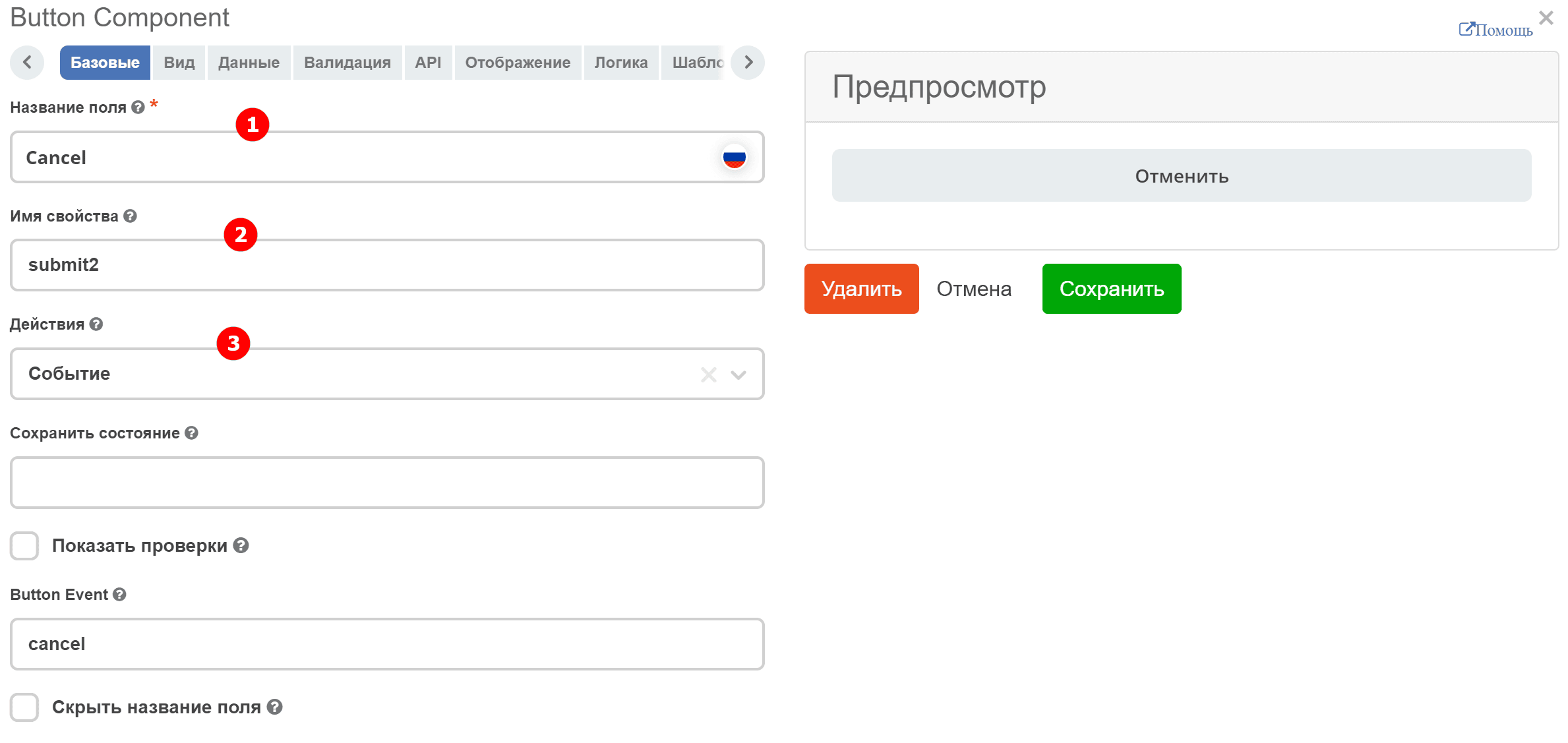The width and height of the screenshot is (1568, 743).
Task: Click the Имя свойства input with submit2
Action: [387, 265]
